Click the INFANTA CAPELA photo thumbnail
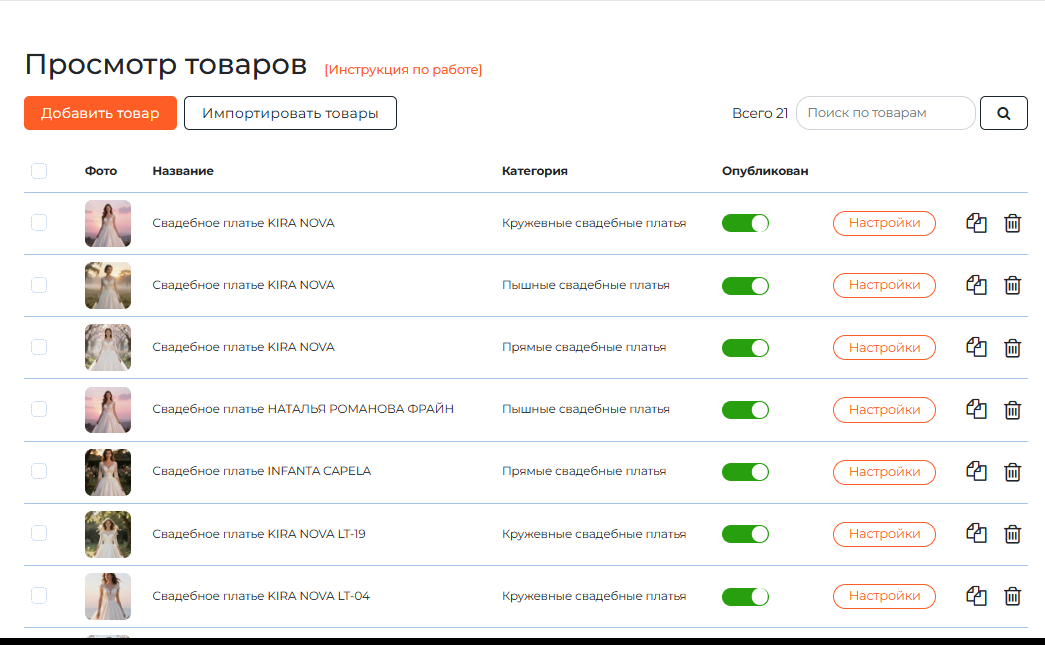The image size is (1045, 645). pyautogui.click(x=108, y=472)
